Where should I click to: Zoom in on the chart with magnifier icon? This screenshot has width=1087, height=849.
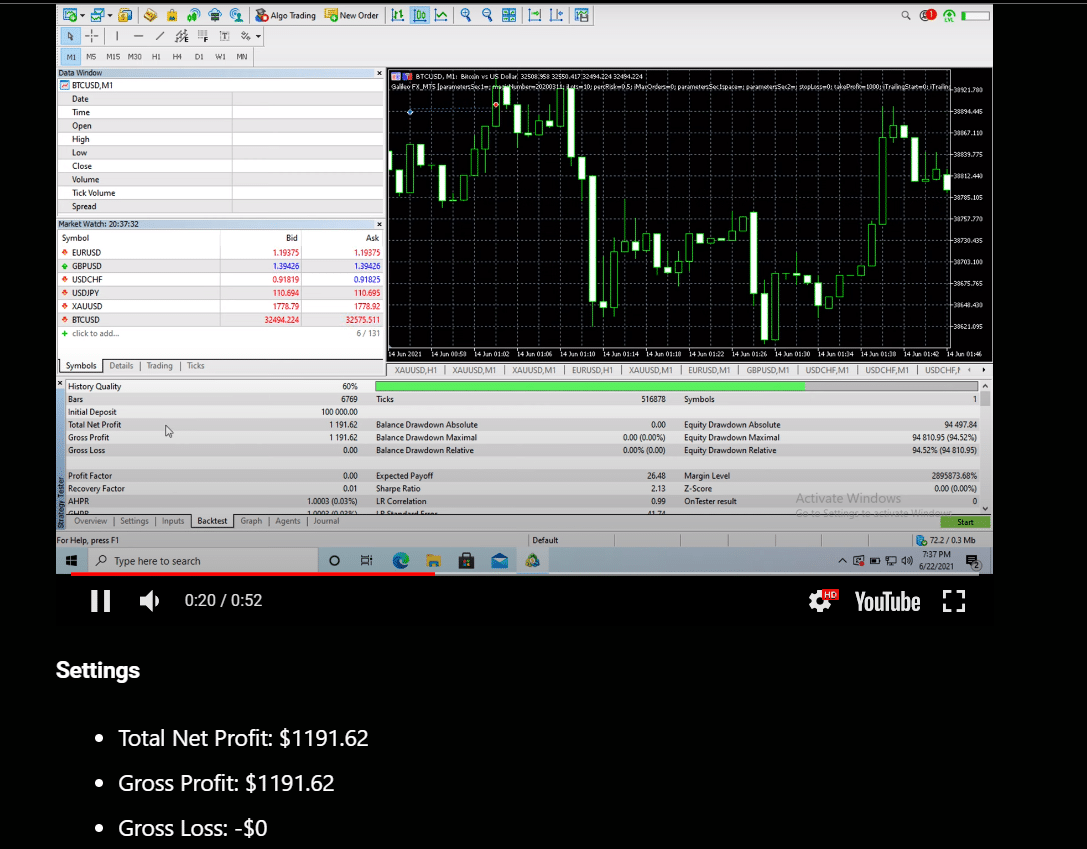pyautogui.click(x=466, y=16)
